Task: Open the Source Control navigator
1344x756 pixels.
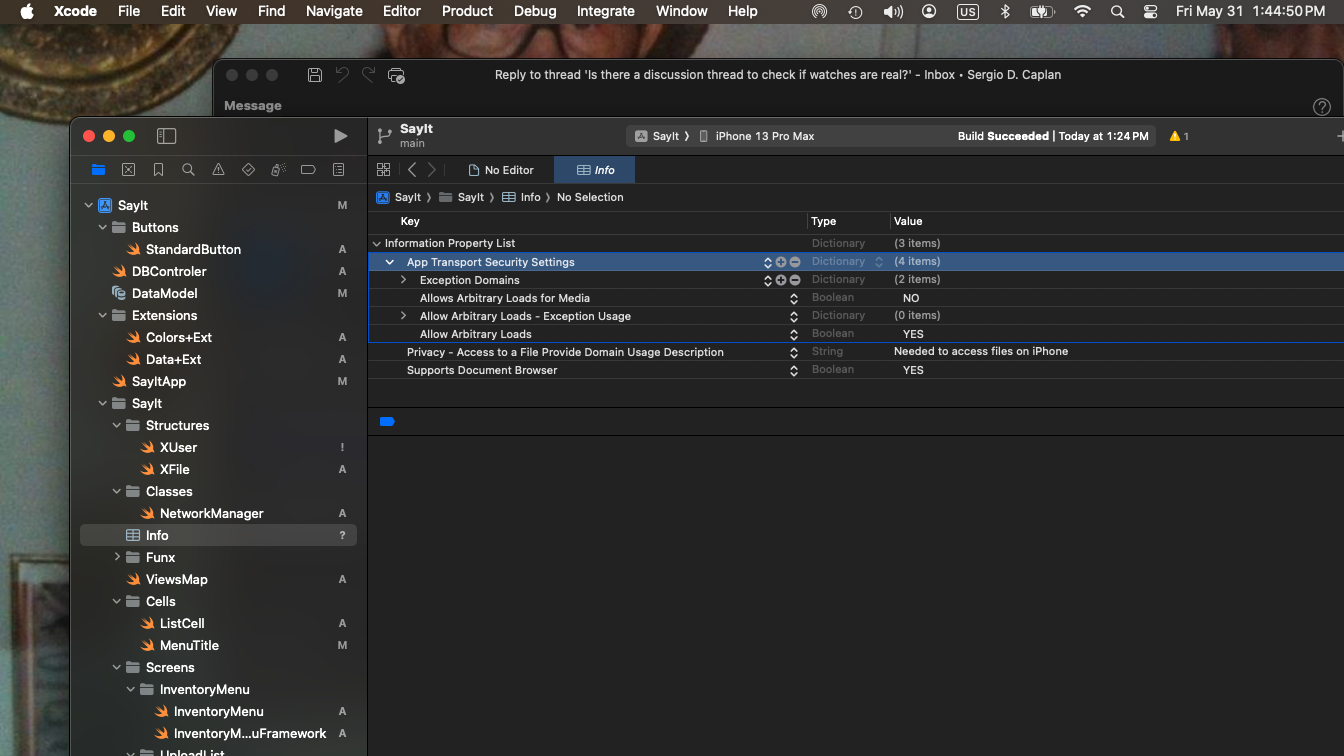Action: click(128, 170)
